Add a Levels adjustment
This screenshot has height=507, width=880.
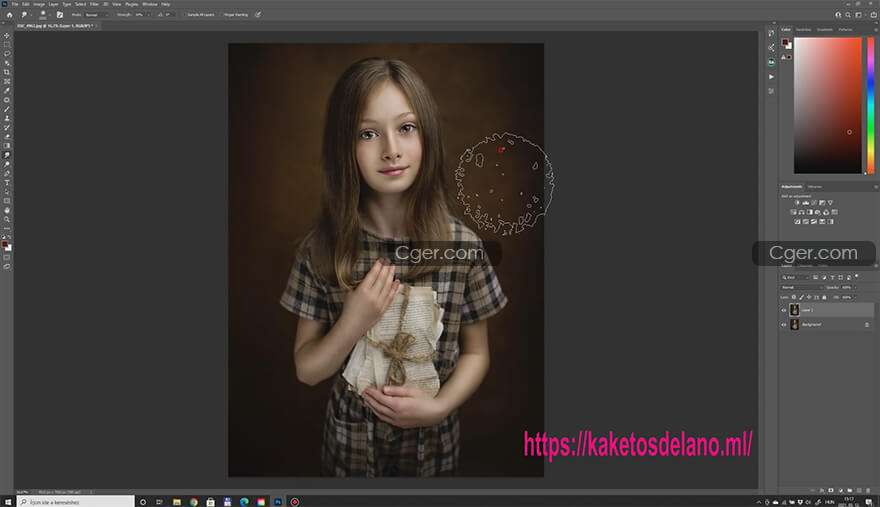[x=806, y=202]
